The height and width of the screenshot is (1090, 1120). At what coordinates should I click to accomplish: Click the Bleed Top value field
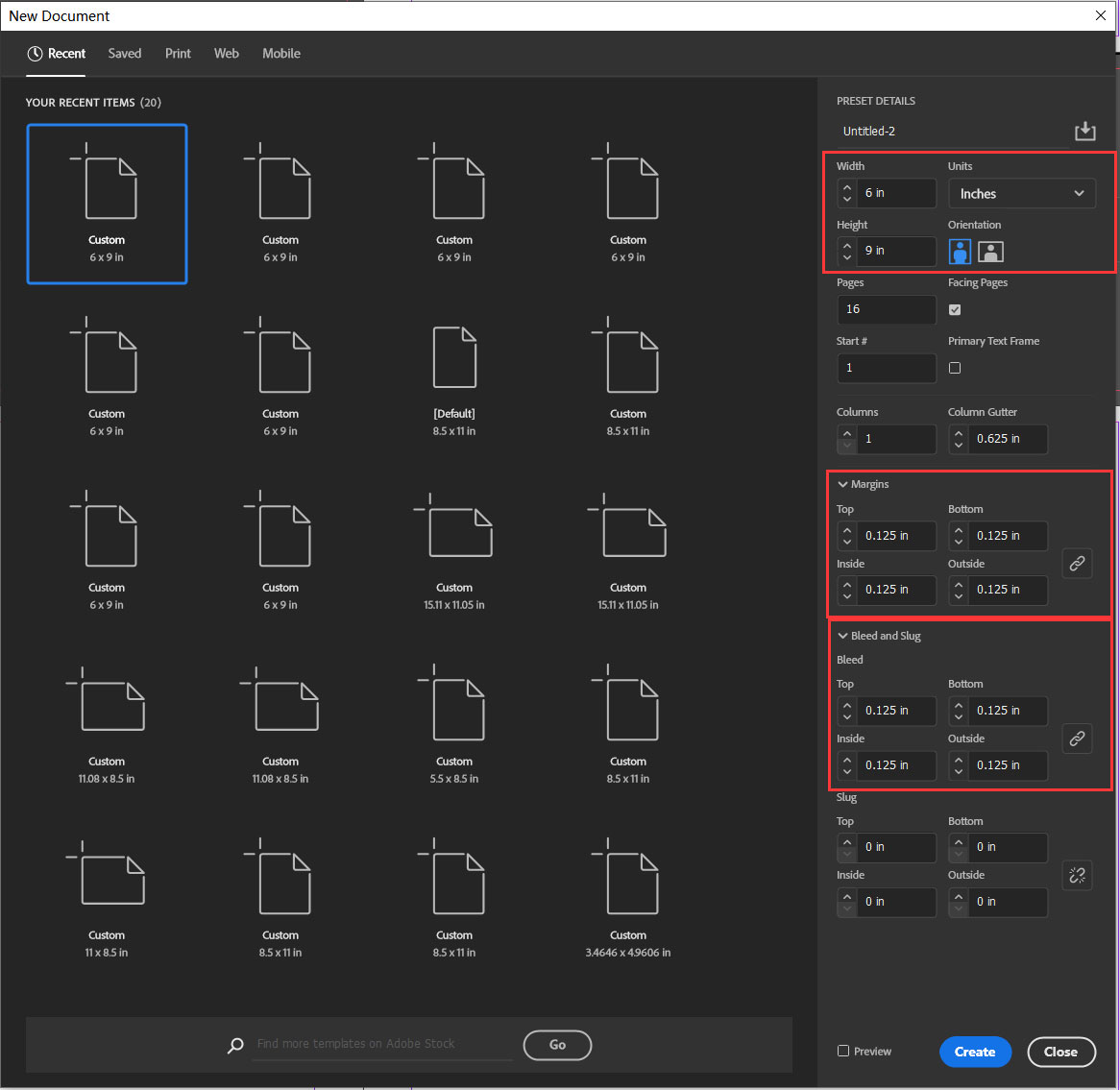pos(896,711)
